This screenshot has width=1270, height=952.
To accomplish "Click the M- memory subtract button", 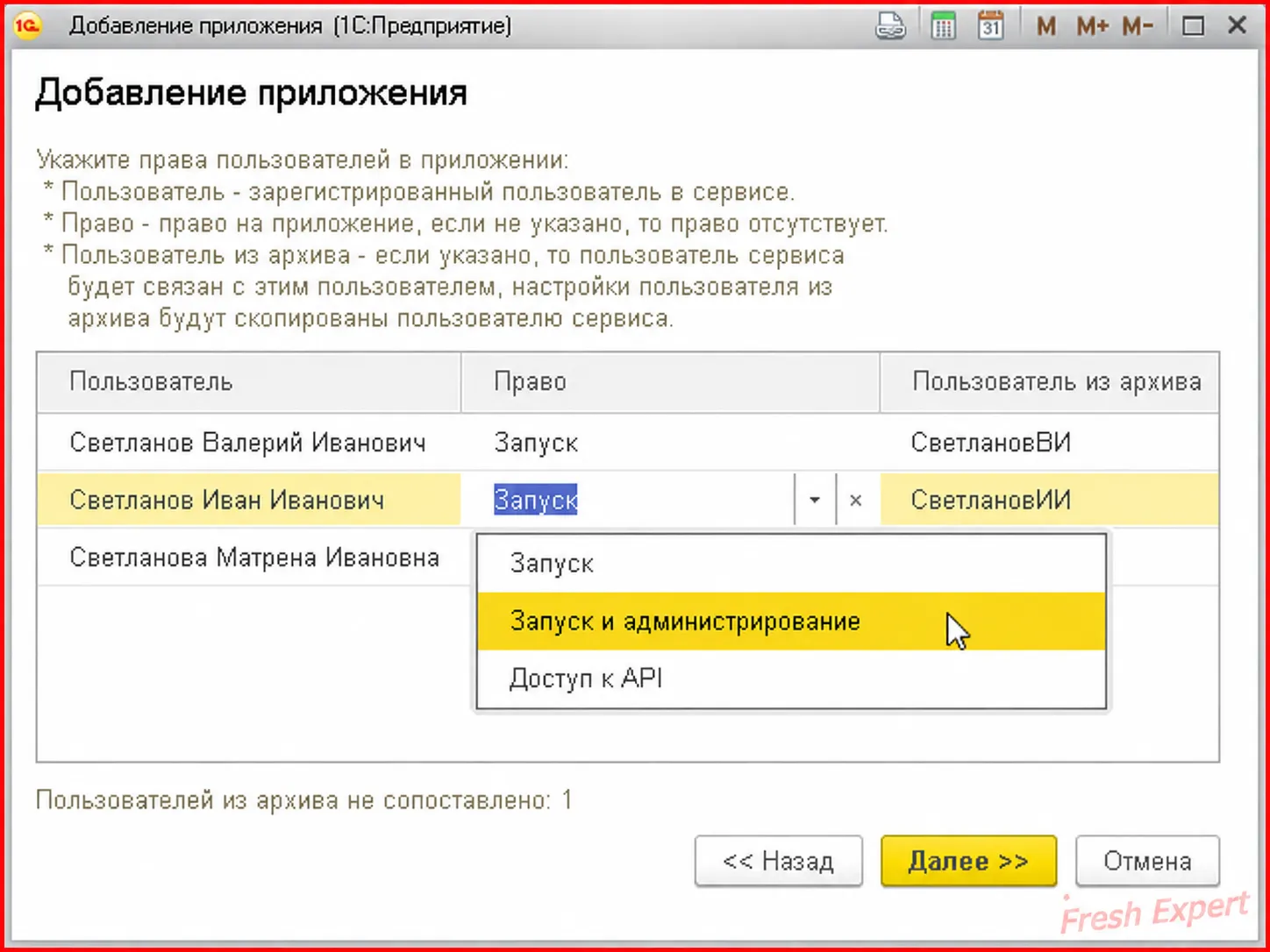I will pos(1138,26).
